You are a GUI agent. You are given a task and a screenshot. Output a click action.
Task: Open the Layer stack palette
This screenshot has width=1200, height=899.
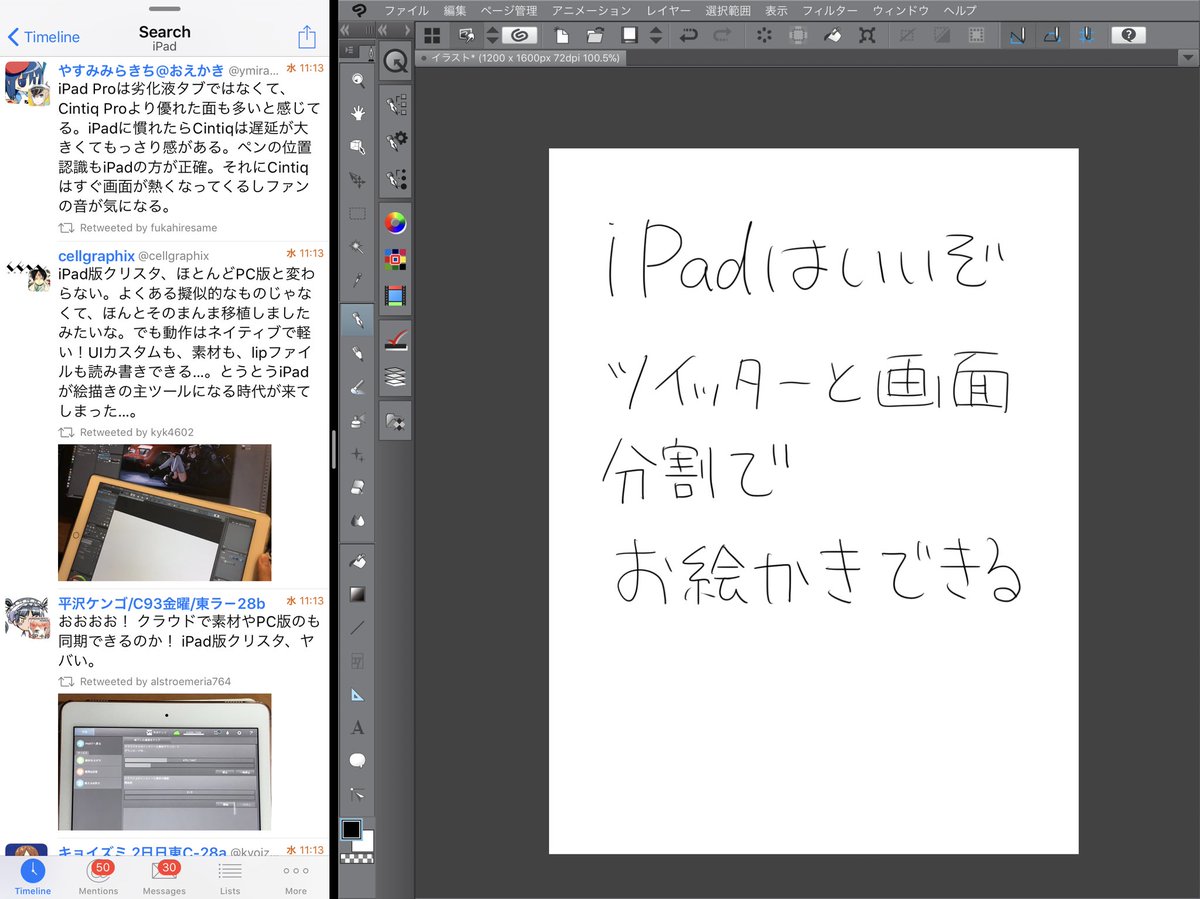point(396,376)
